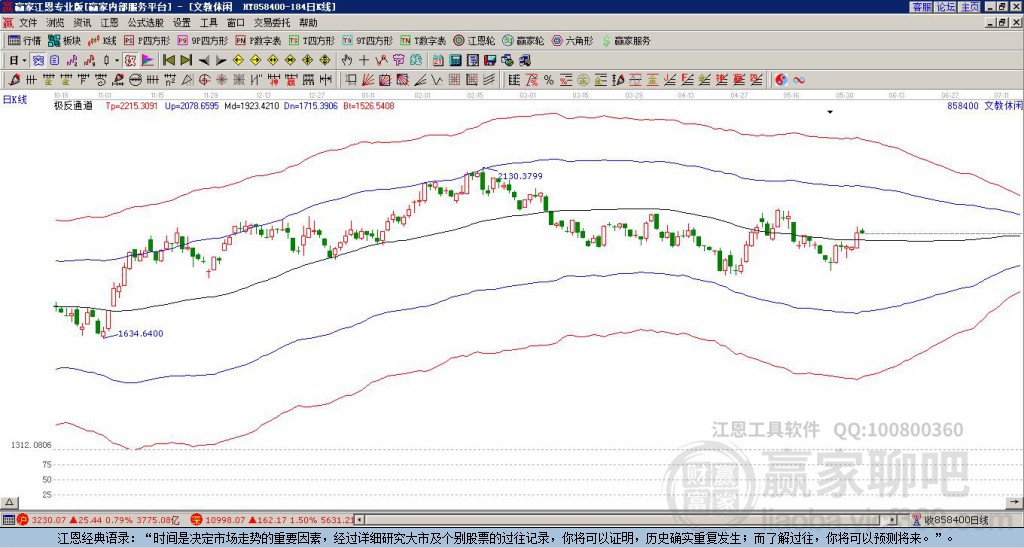The image size is (1024, 548).
Task: Toggle the 权 ex-rights adjustment button
Action: pos(130,61)
